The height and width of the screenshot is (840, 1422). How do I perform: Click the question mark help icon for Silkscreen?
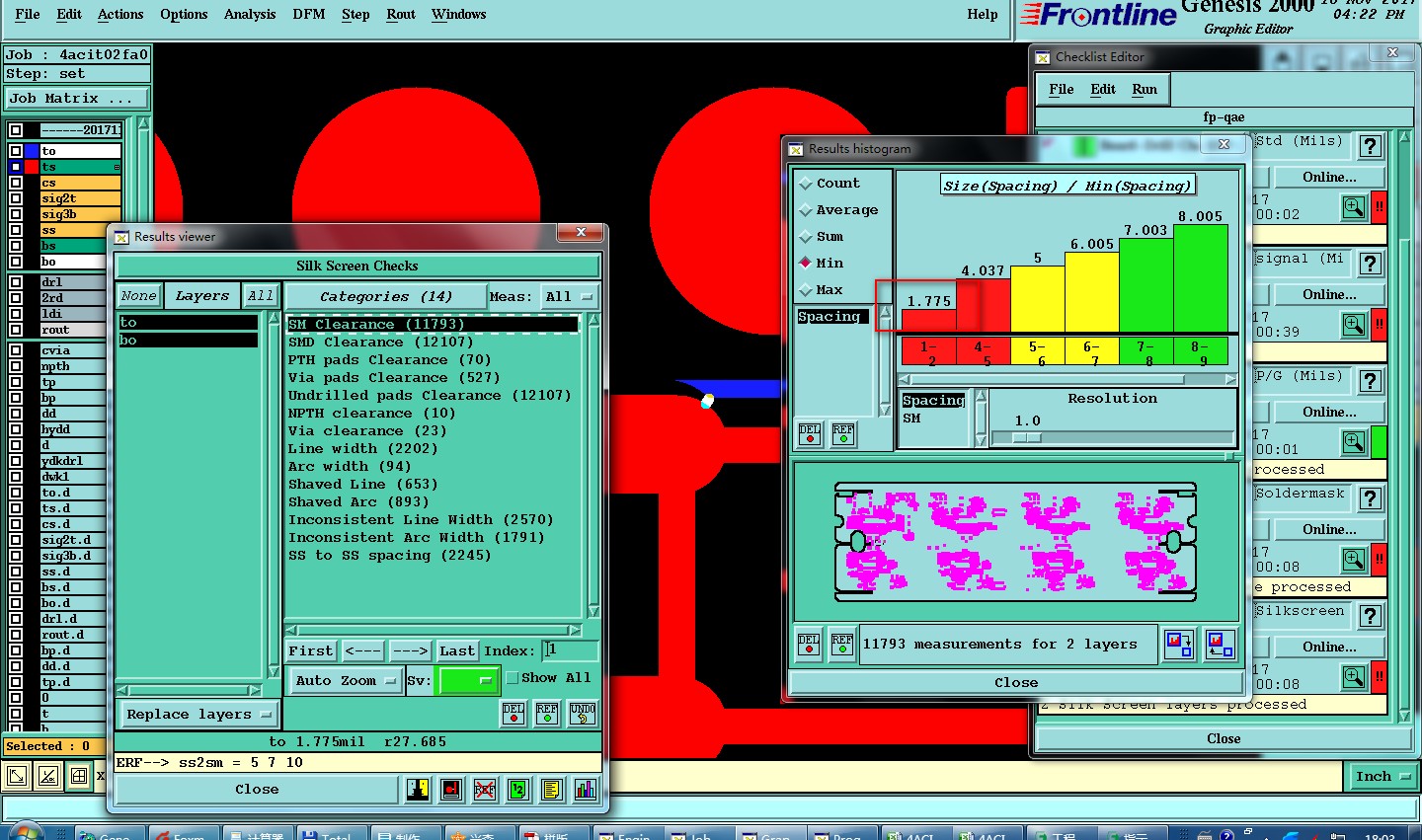point(1371,616)
